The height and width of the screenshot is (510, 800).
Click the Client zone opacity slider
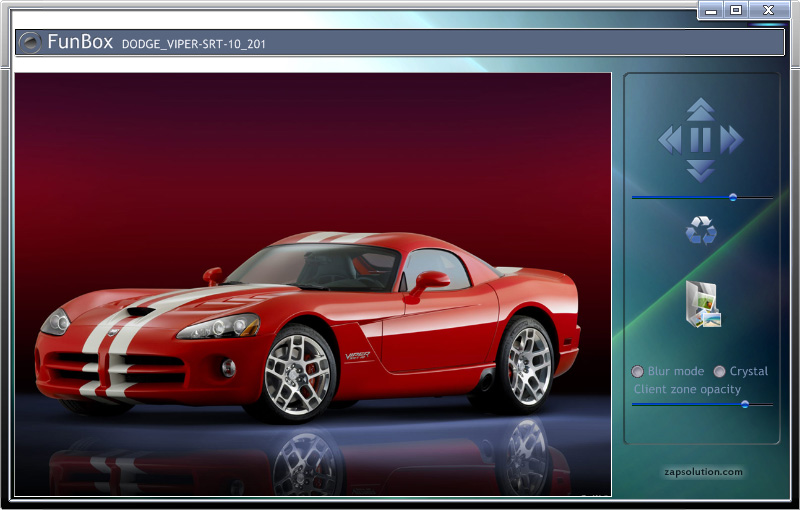(x=702, y=404)
